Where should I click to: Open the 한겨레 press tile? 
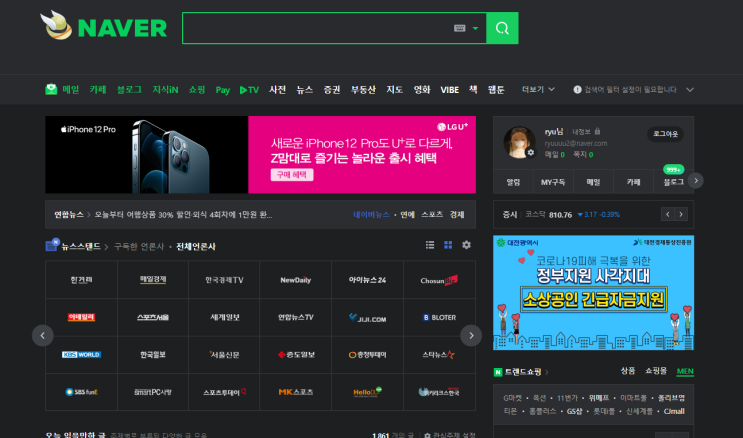click(82, 280)
